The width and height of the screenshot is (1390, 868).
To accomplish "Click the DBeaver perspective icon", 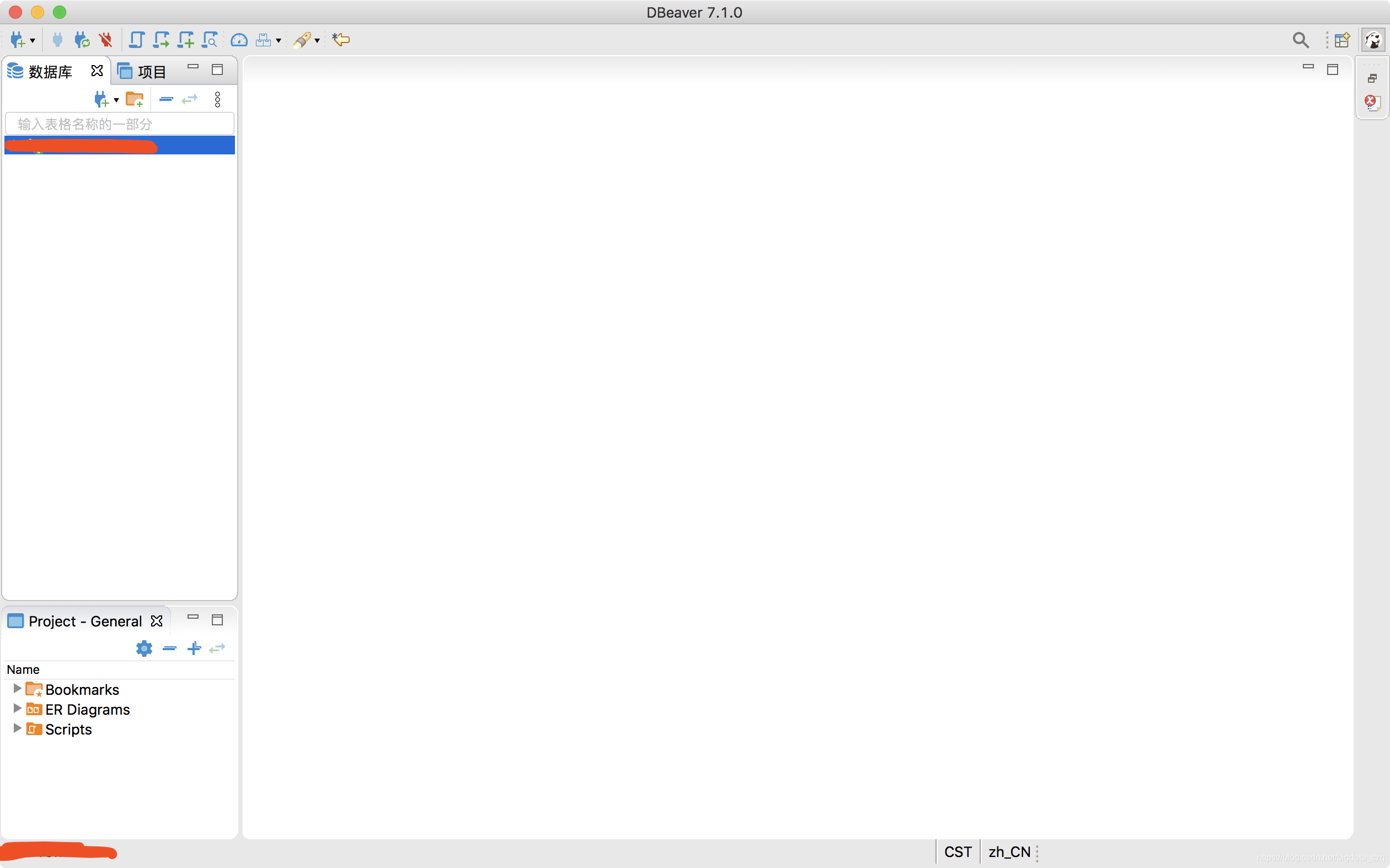I will (x=1373, y=40).
